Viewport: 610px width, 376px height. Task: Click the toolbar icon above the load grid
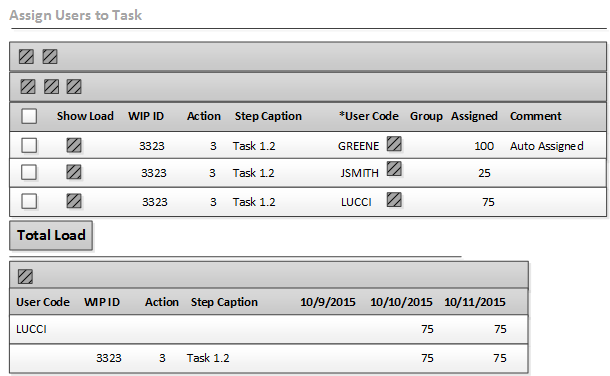point(25,277)
